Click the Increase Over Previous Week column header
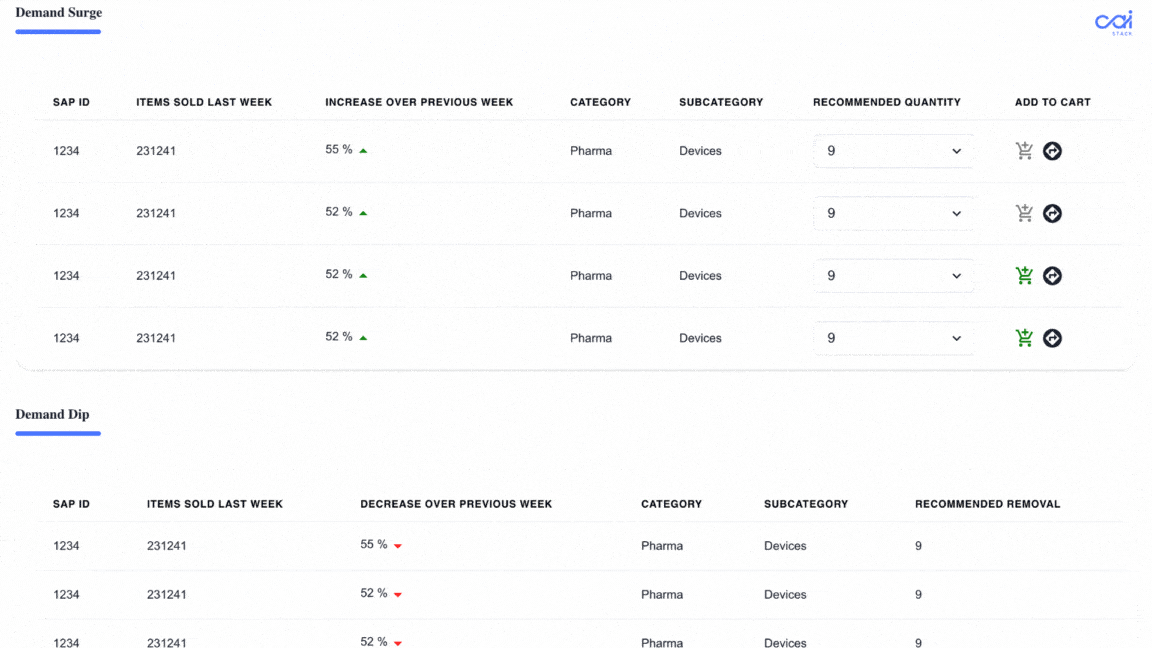 click(419, 102)
